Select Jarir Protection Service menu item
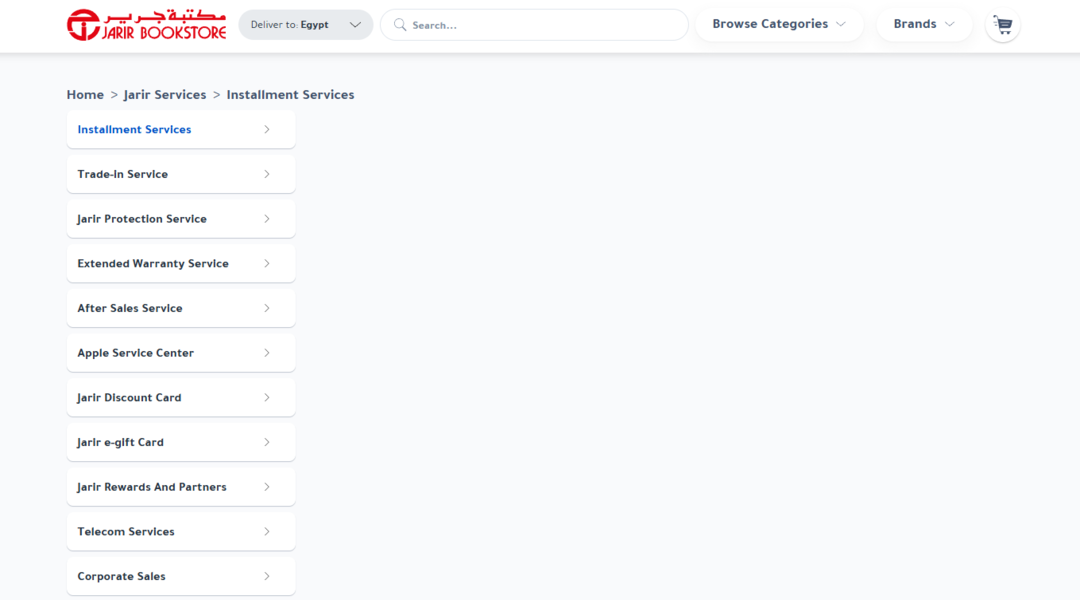The width and height of the screenshot is (1080, 600). pos(181,219)
